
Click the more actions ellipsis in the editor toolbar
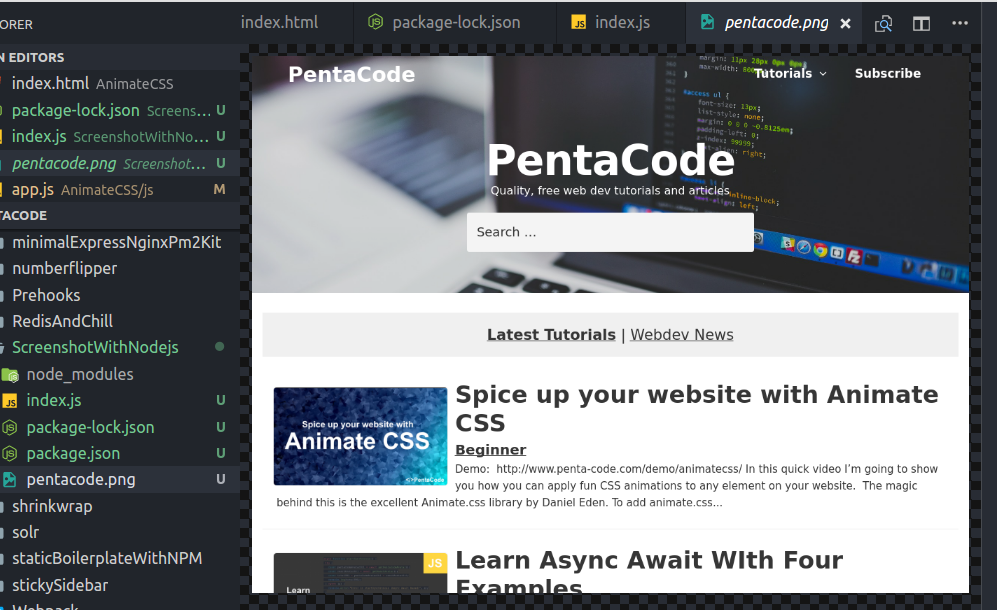959,23
